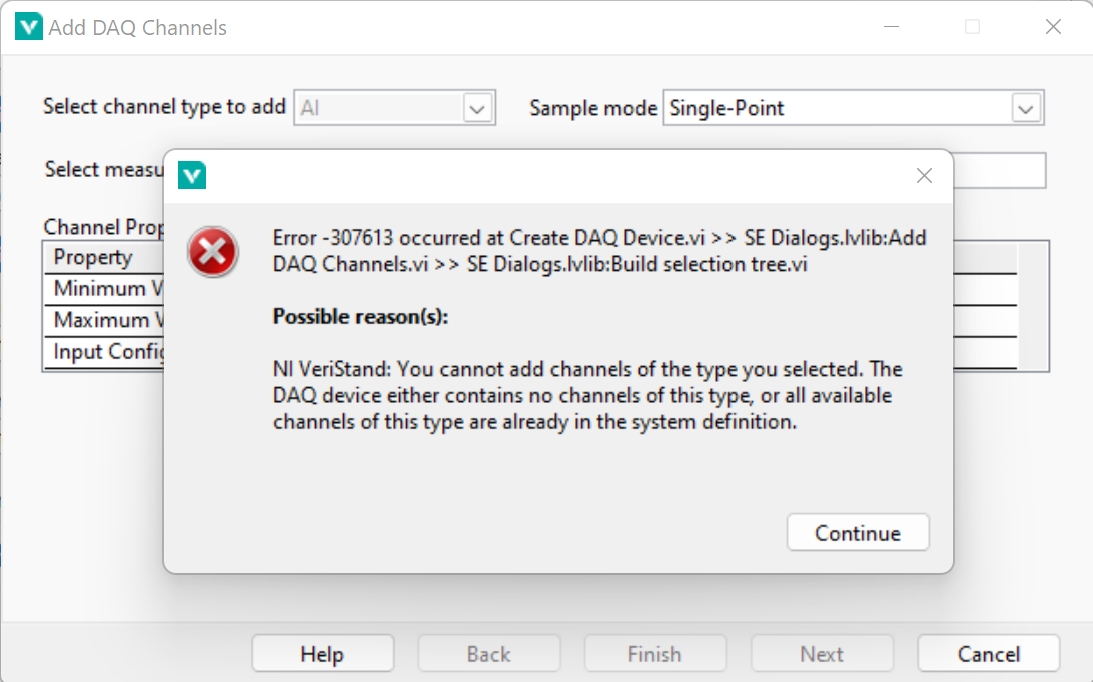This screenshot has height=682, width=1093.
Task: Click the Back button
Action: coord(489,654)
